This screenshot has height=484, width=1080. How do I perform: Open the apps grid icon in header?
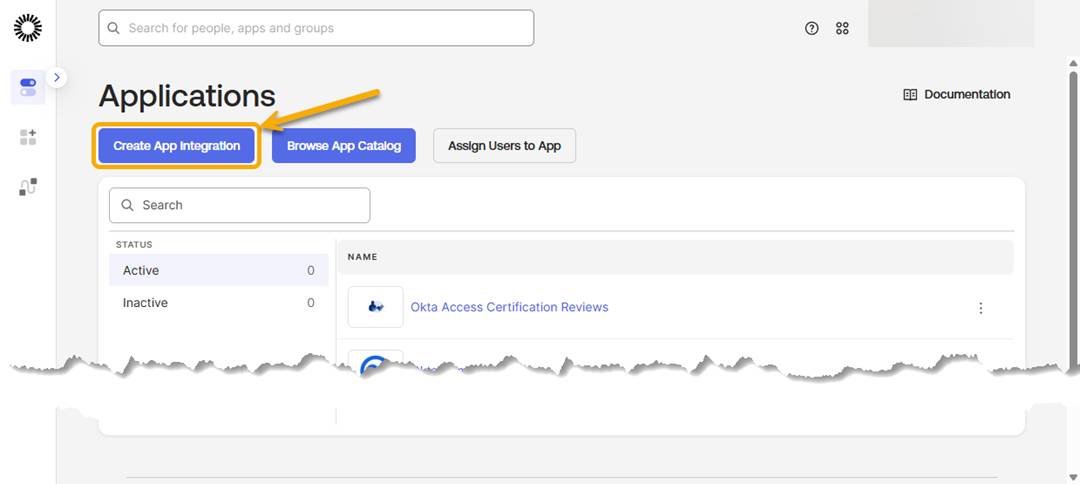842,28
